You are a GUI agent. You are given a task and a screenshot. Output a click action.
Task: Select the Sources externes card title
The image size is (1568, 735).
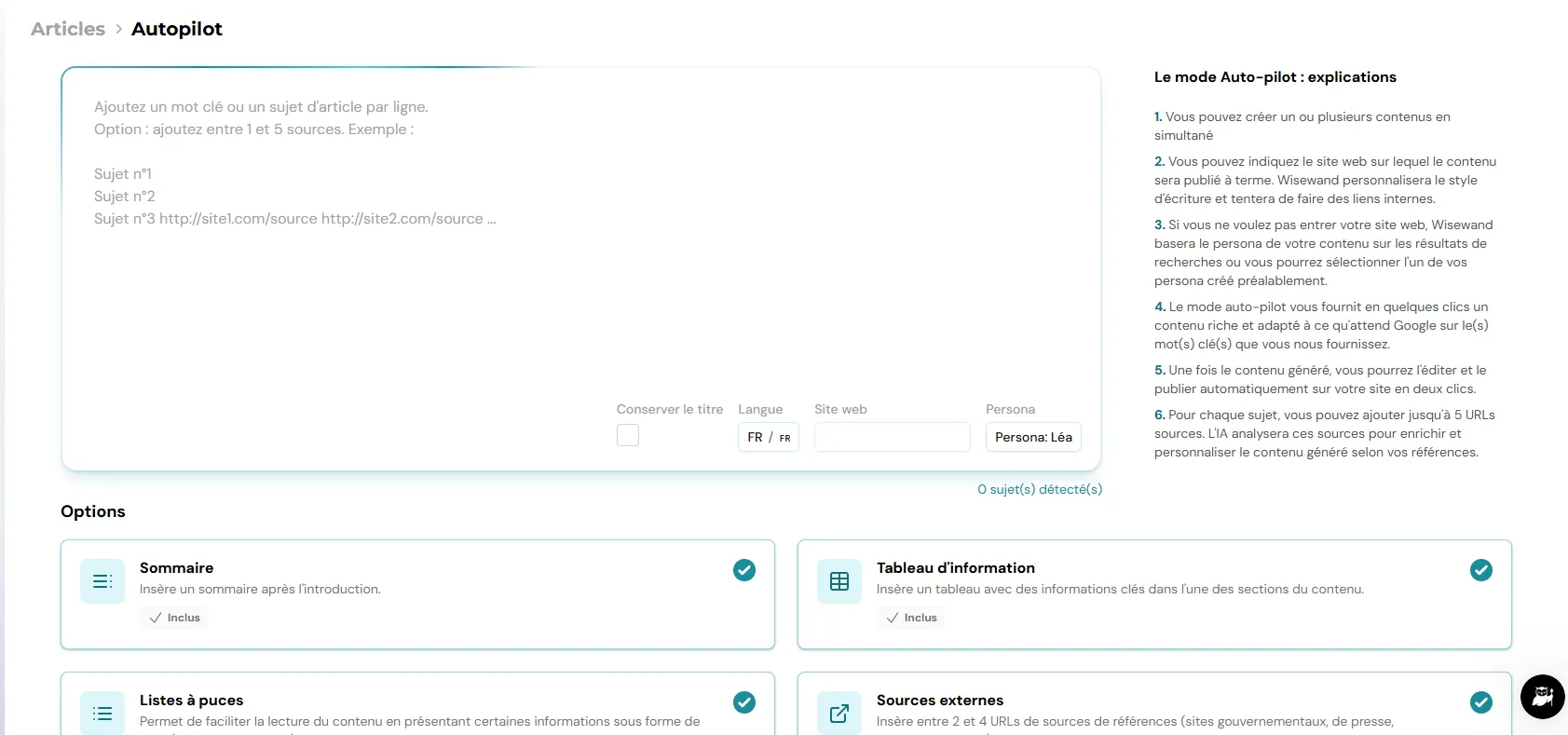(940, 701)
